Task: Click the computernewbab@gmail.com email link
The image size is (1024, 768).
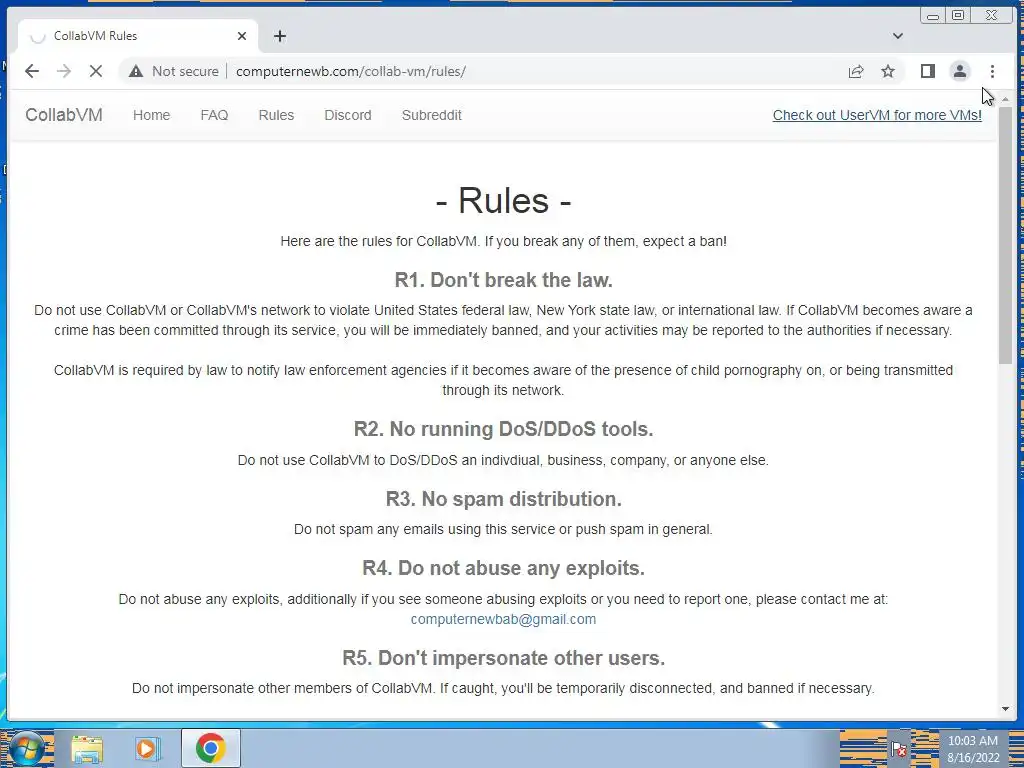Action: point(503,619)
